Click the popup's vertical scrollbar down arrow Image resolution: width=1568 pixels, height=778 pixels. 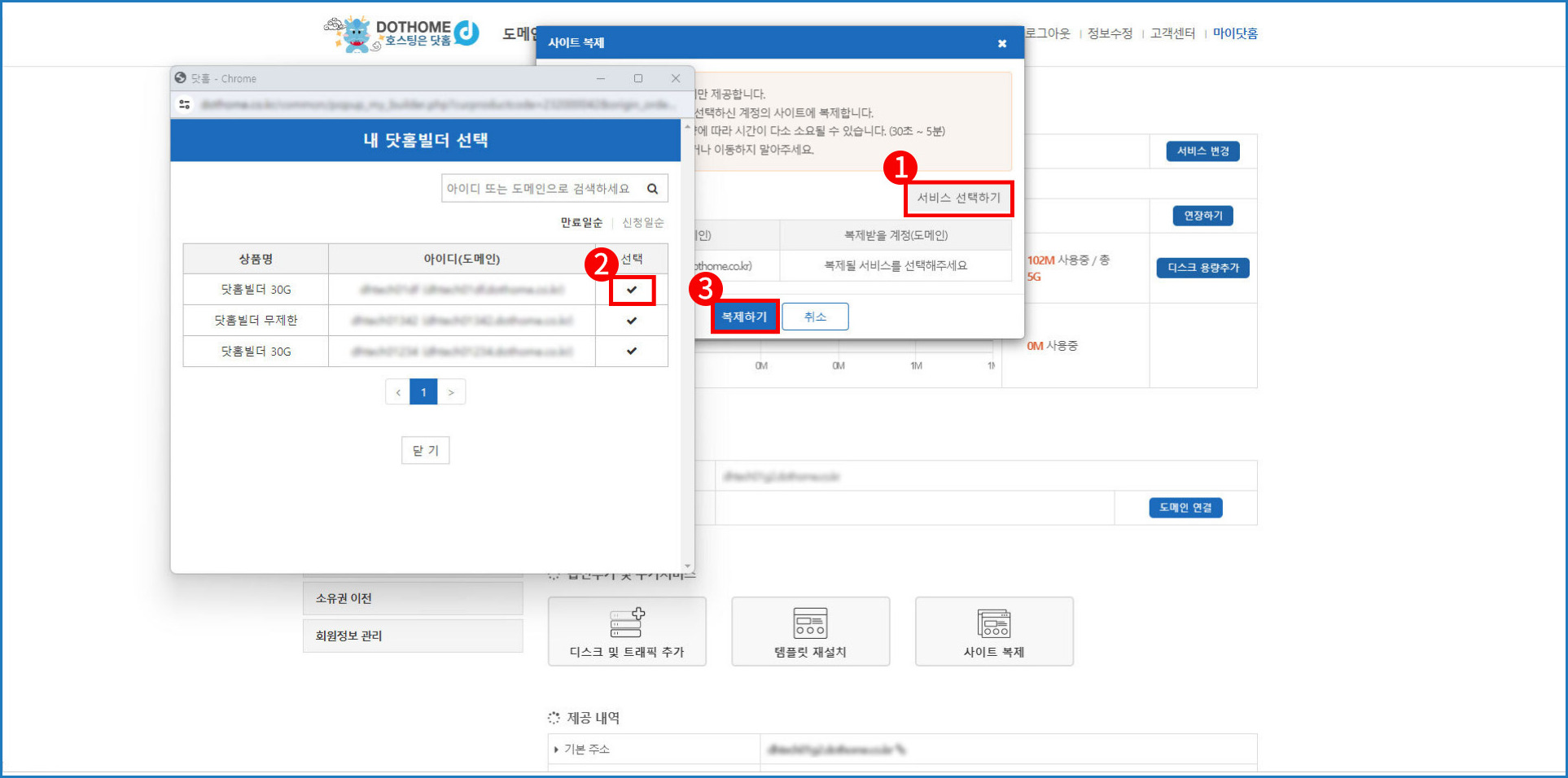688,566
